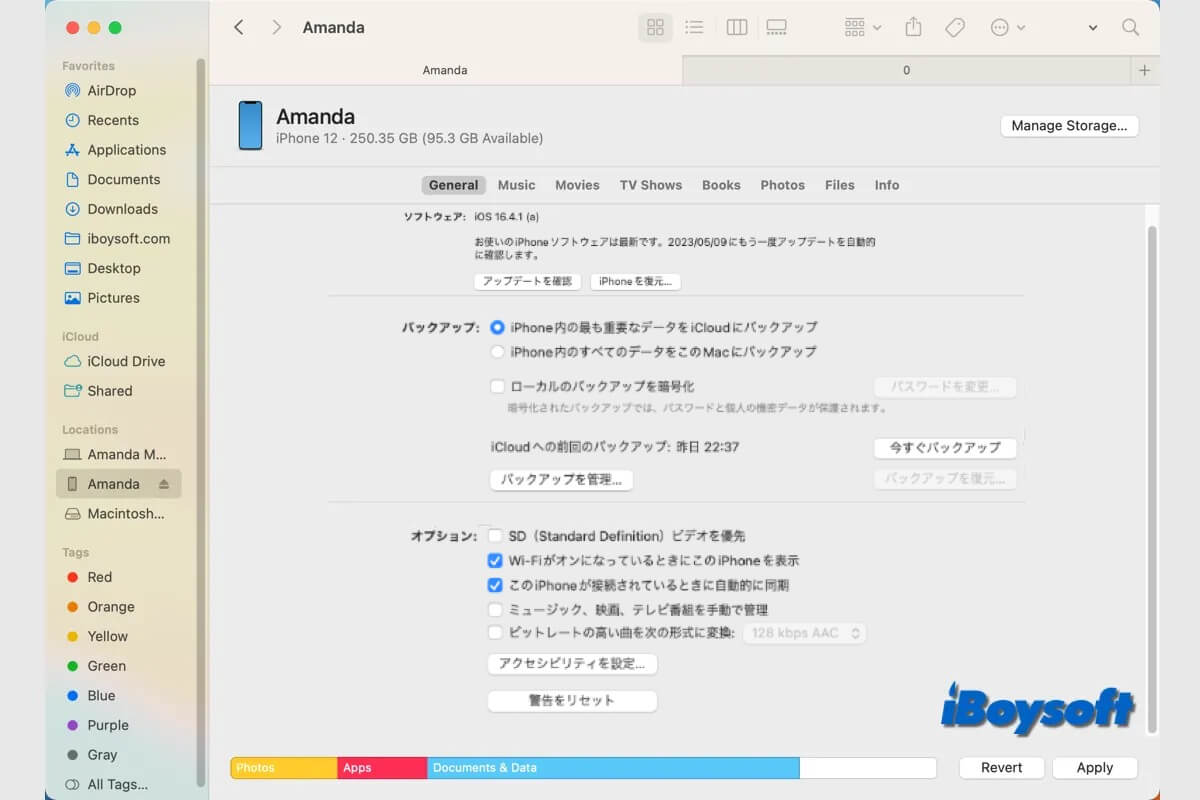Switch to list view

694,28
